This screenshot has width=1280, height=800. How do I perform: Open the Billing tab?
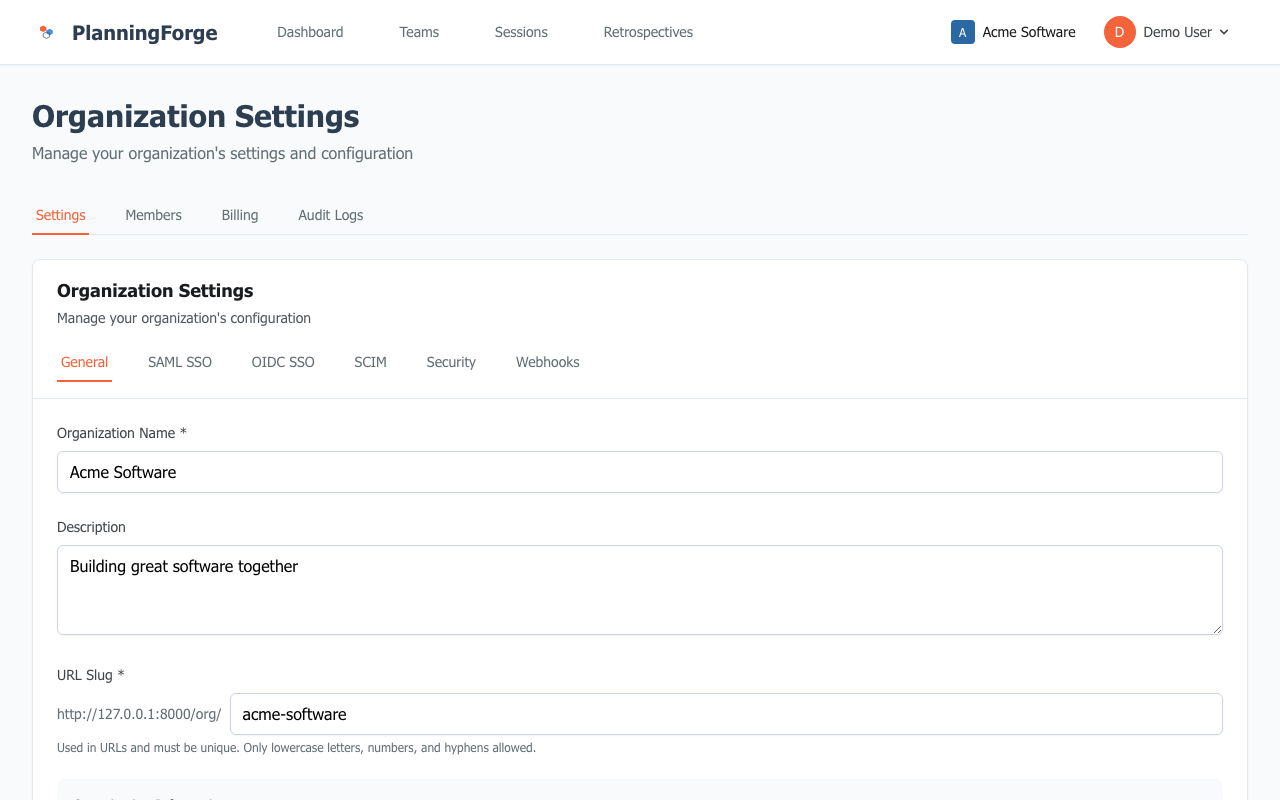coord(239,215)
